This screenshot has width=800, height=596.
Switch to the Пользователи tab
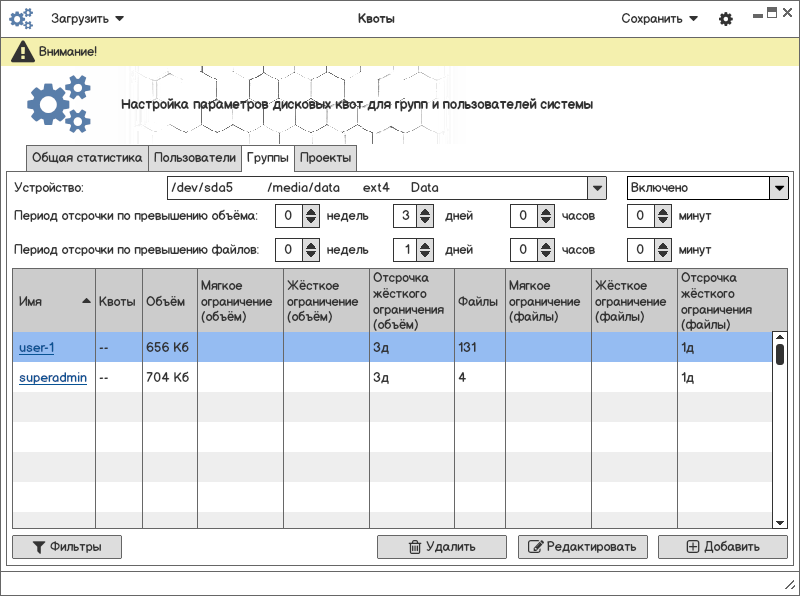[195, 158]
